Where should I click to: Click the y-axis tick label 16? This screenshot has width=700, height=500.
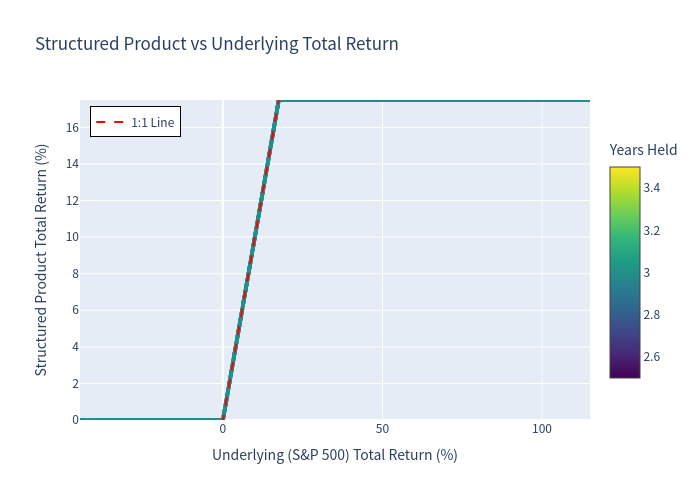point(72,128)
